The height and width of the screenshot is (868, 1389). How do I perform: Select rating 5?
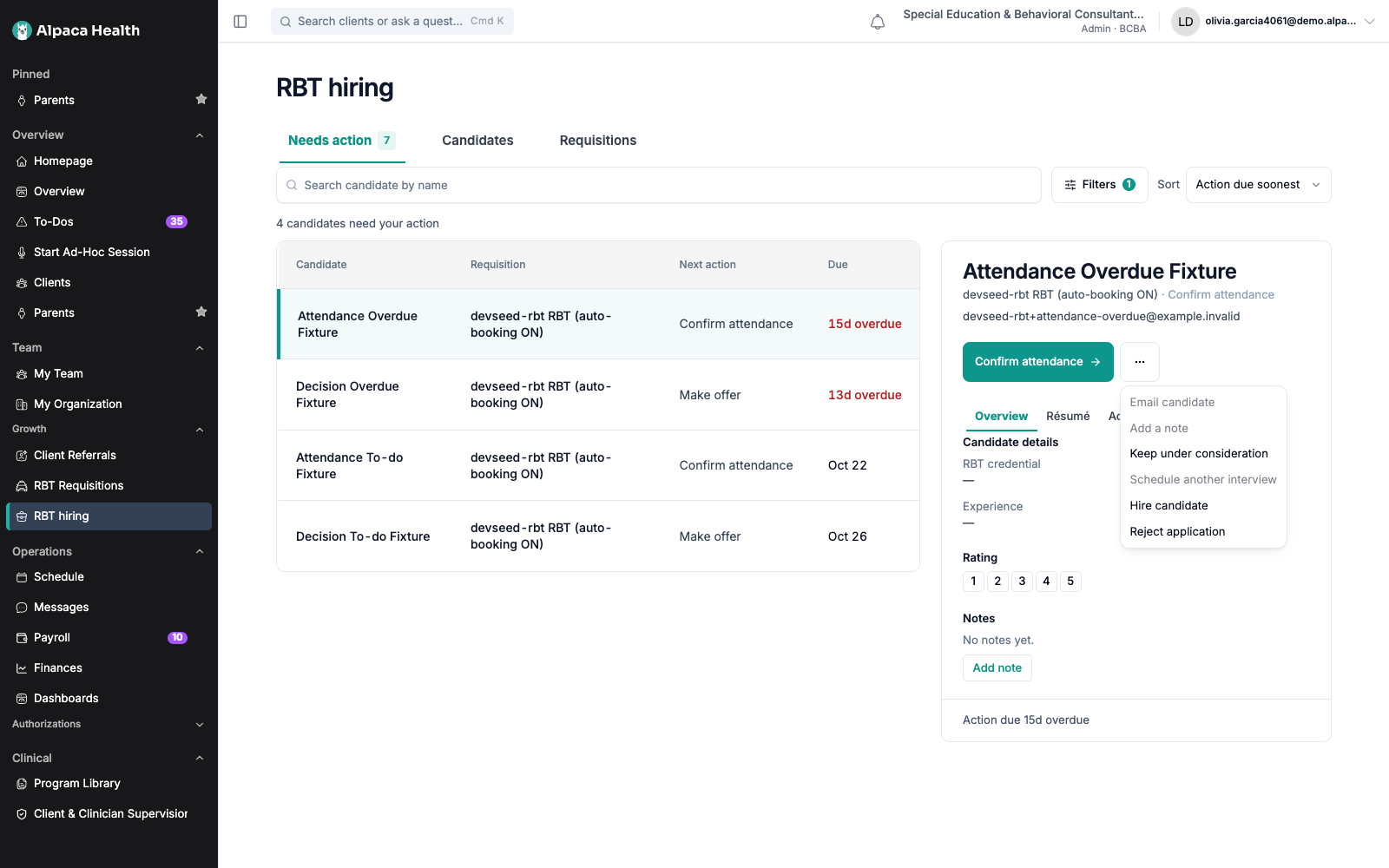click(1070, 582)
